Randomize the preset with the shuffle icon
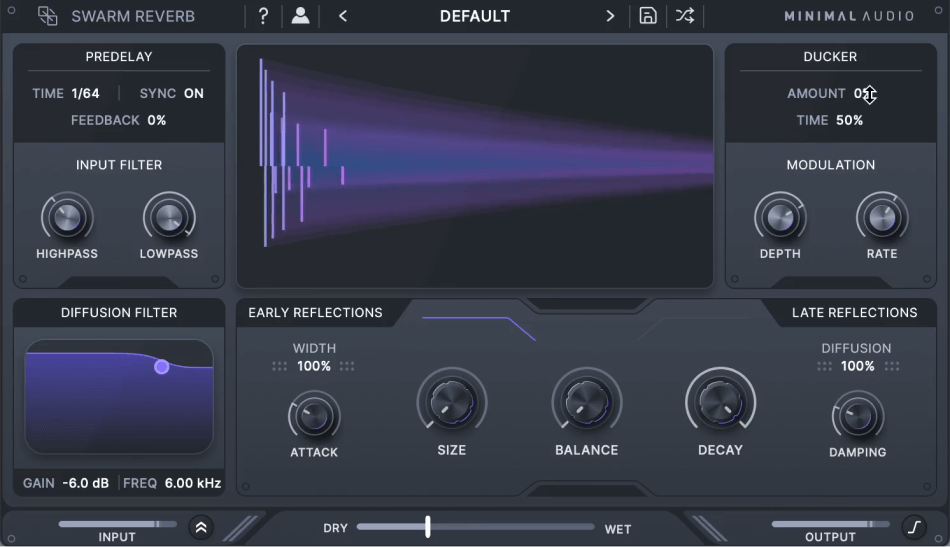 (685, 16)
